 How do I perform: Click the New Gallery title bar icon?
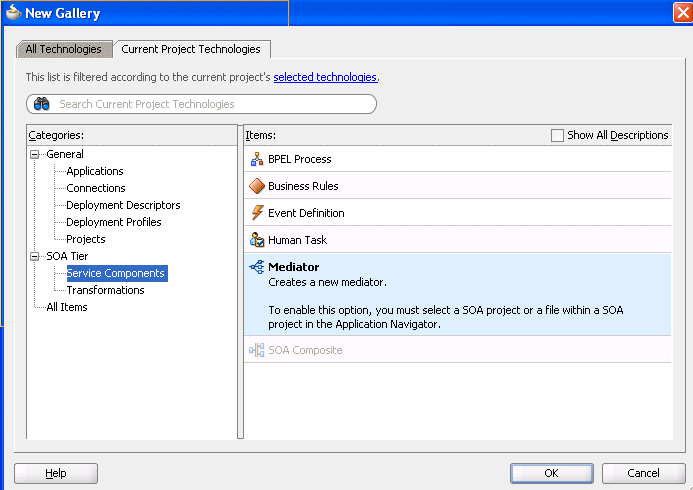[13, 13]
